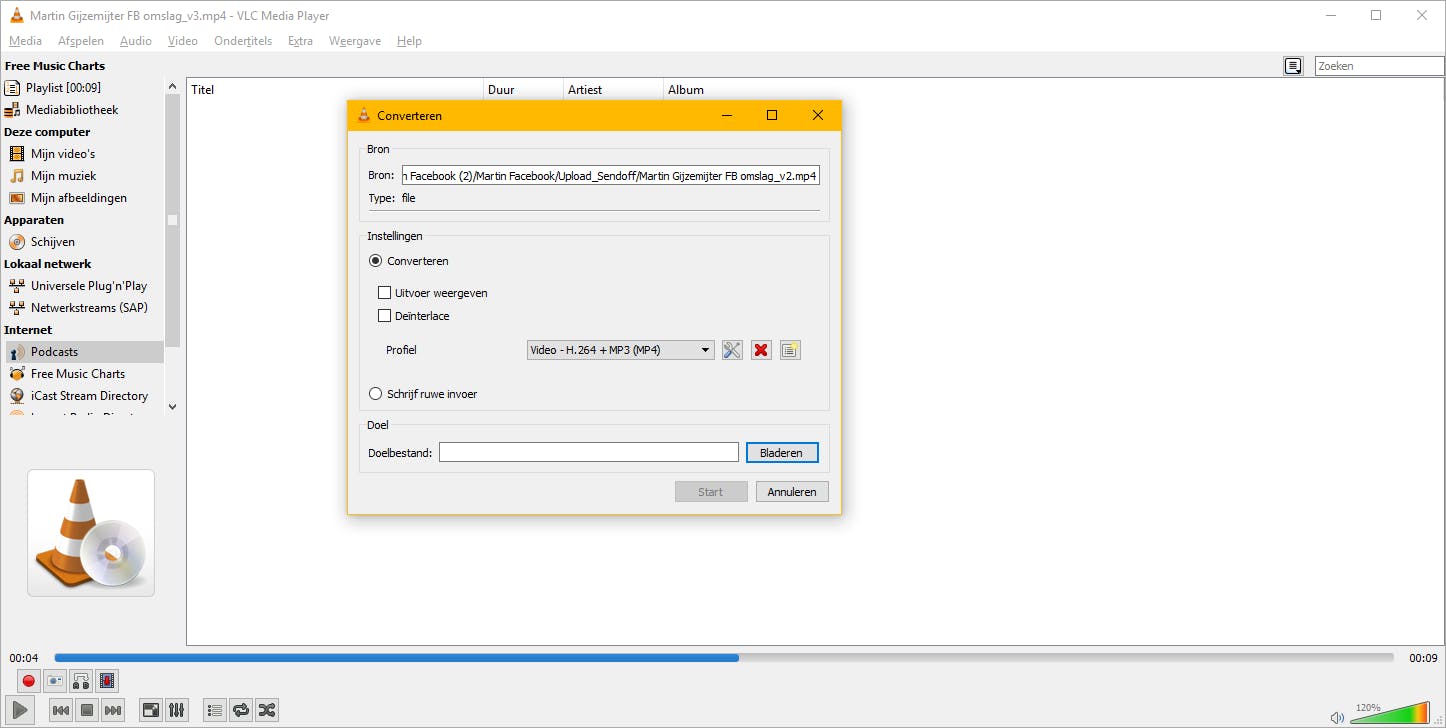
Task: Click into the Doelbestand text field
Action: point(589,453)
